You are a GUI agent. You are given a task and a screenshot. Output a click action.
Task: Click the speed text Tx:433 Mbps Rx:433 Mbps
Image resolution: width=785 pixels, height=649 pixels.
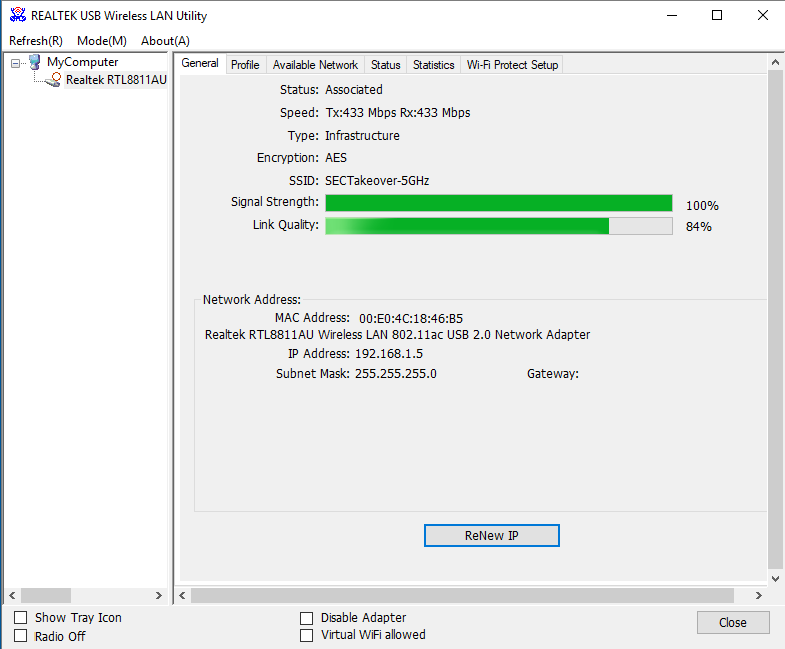coord(398,113)
